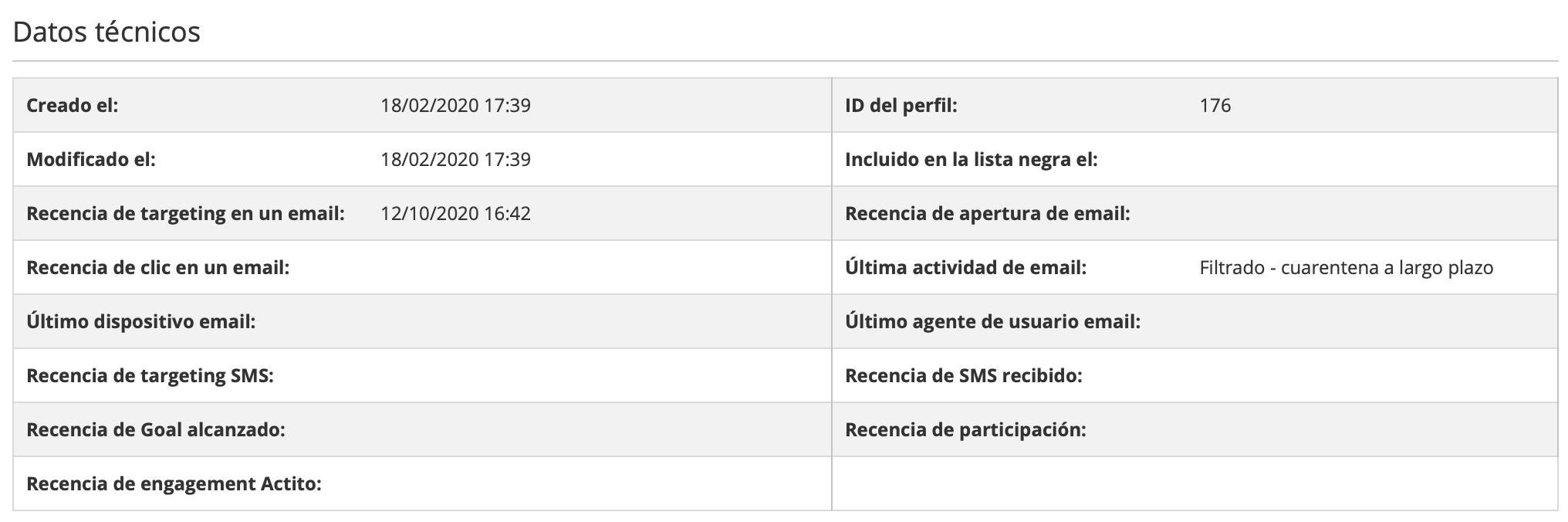Select the "Recencia de apertura de email:" label
Viewport: 1568px width, 522px height.
click(x=988, y=213)
